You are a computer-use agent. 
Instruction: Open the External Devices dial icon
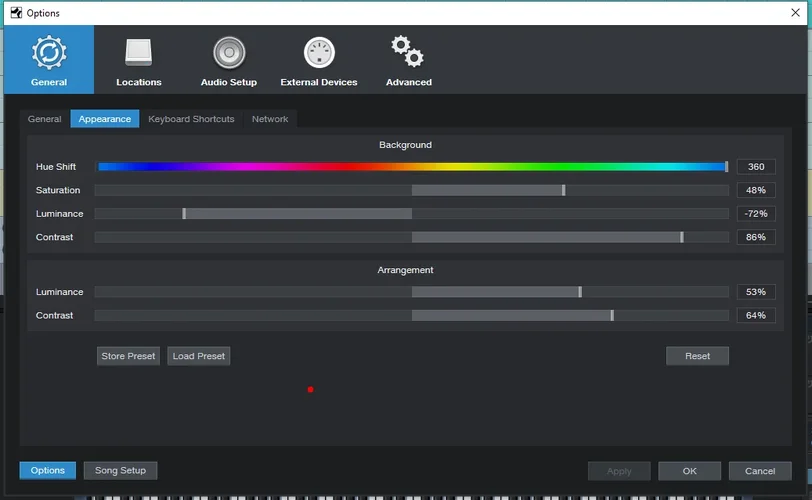(x=318, y=53)
